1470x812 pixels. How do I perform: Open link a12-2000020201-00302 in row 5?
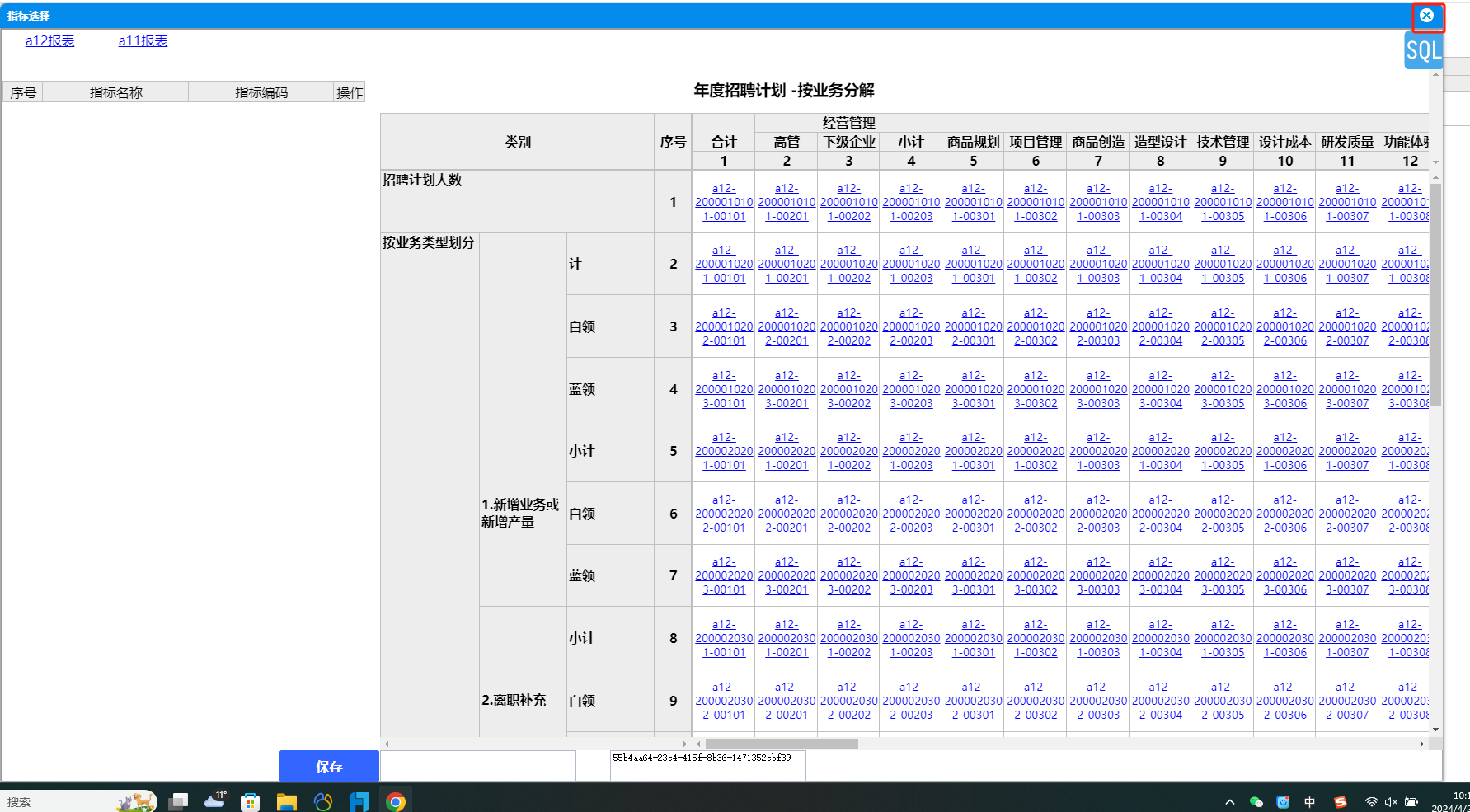coord(1036,451)
